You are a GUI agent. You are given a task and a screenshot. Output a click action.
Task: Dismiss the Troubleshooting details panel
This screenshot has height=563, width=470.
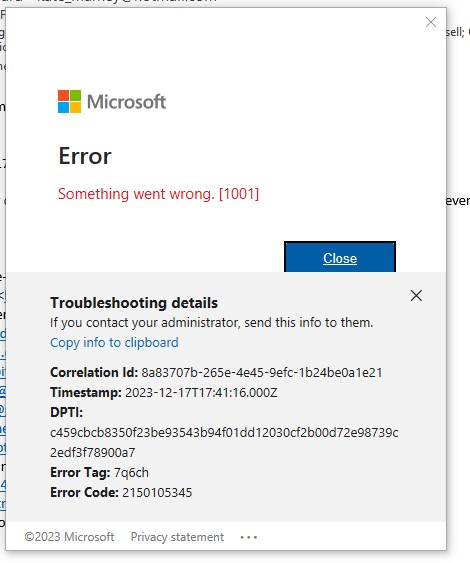click(x=416, y=296)
